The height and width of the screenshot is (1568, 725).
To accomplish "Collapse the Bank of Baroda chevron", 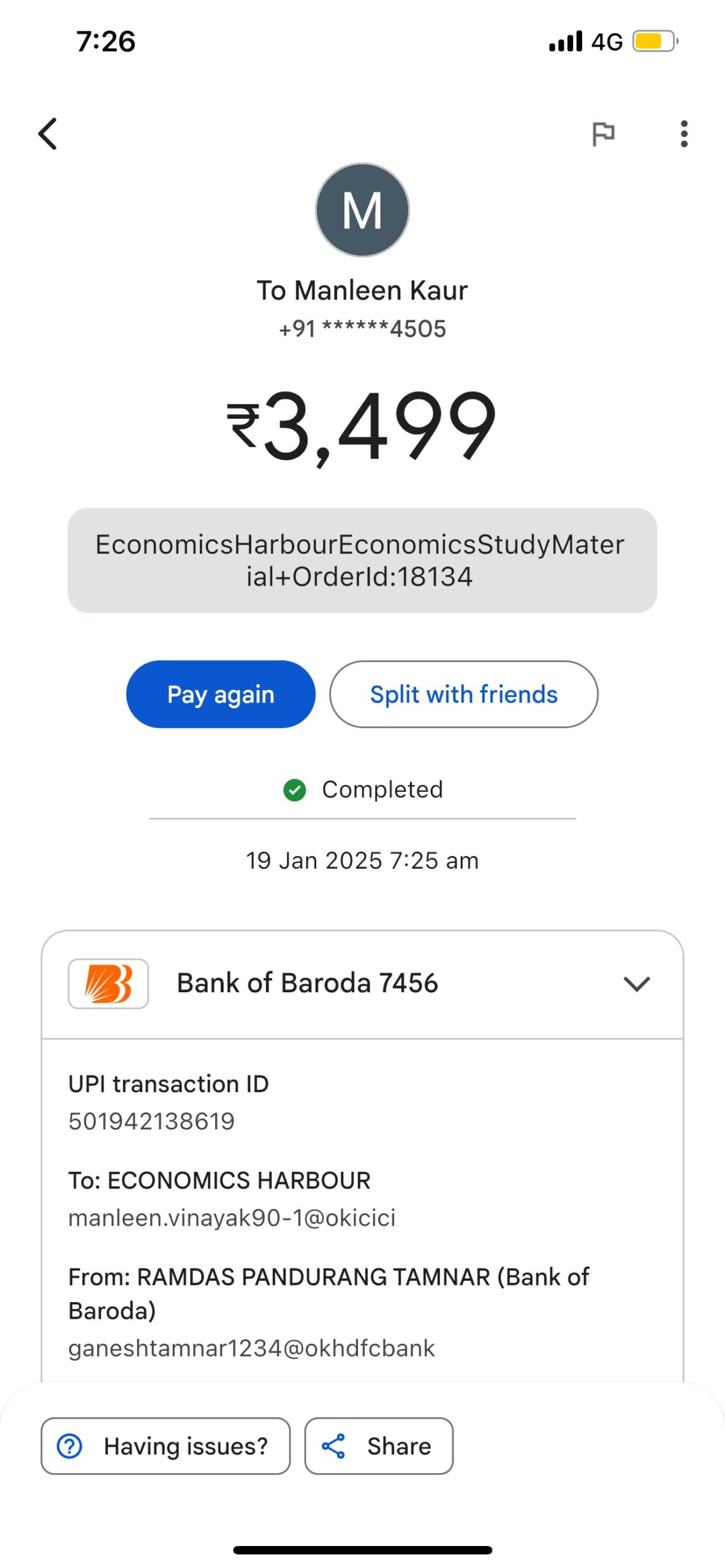I will pyautogui.click(x=636, y=984).
